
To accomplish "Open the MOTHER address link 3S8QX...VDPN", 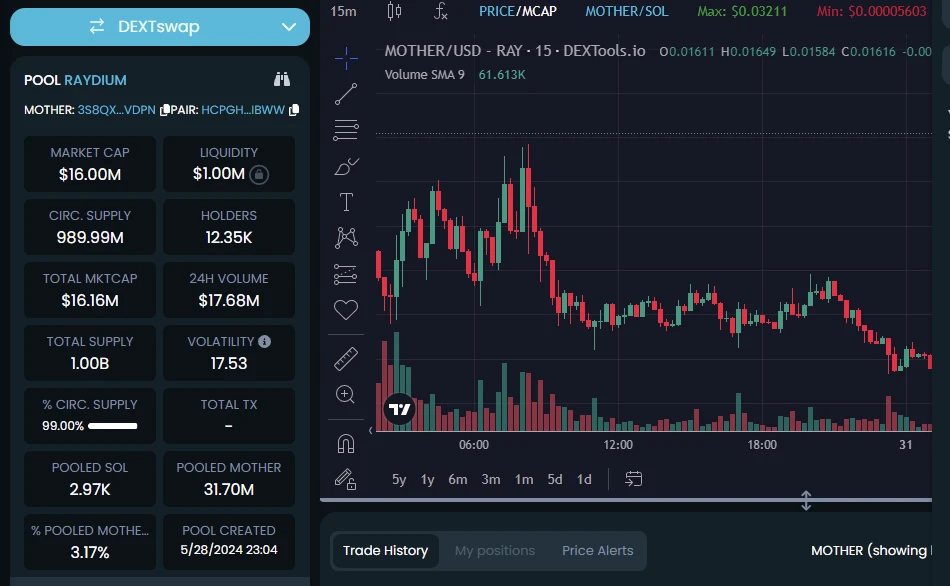I will click(x=116, y=110).
